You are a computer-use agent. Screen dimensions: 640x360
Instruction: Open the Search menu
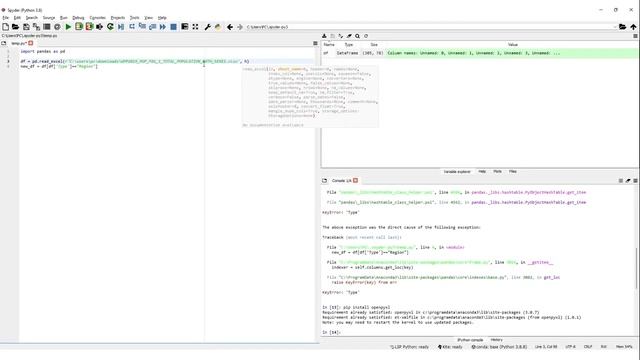pos(31,18)
